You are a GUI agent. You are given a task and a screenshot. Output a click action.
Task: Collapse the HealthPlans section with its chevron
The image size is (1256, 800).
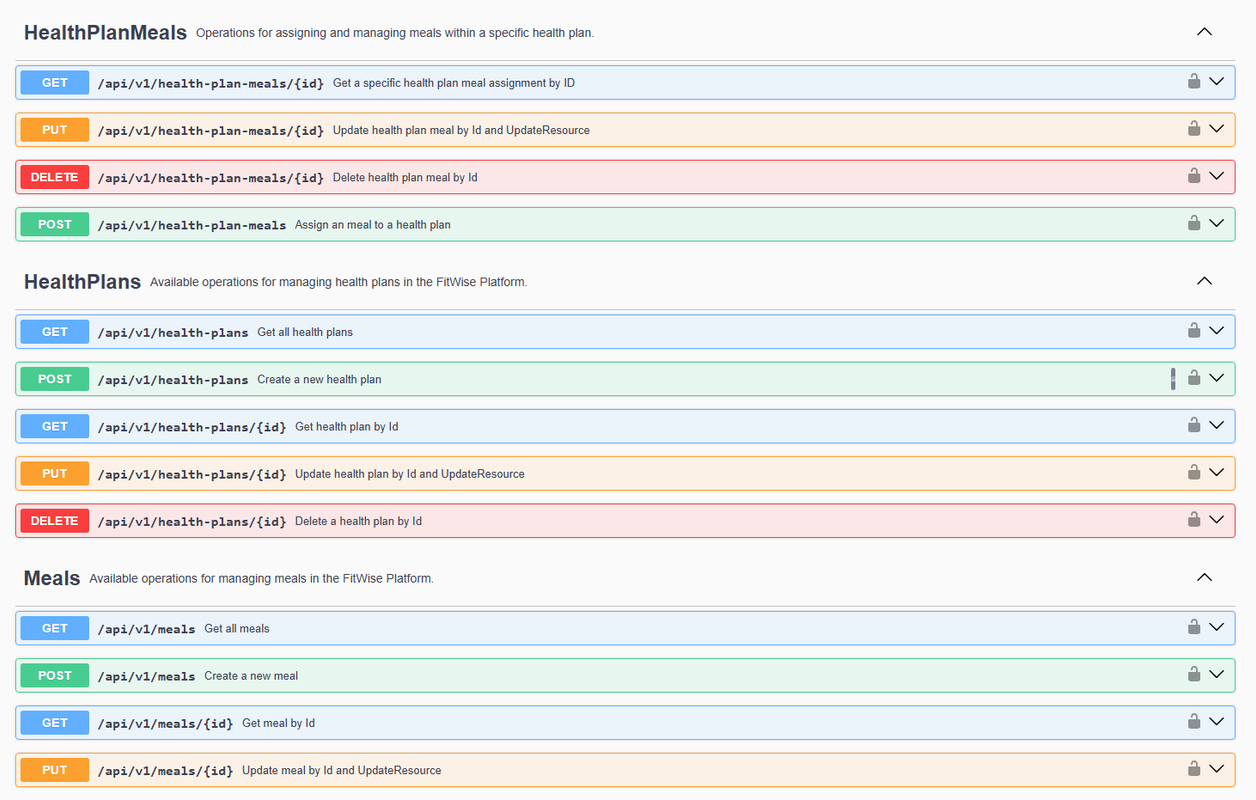tap(1205, 281)
